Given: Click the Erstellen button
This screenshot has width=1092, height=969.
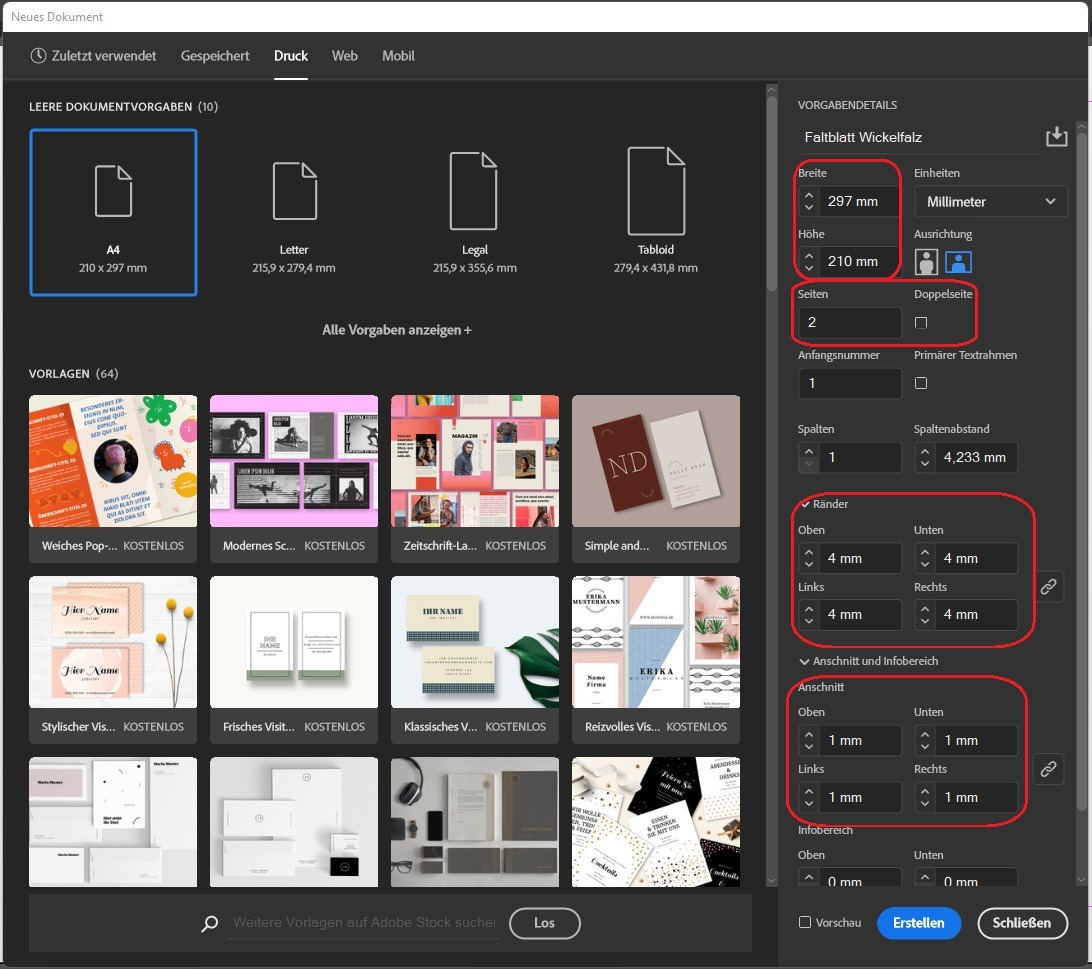Looking at the screenshot, I should pyautogui.click(x=918, y=923).
